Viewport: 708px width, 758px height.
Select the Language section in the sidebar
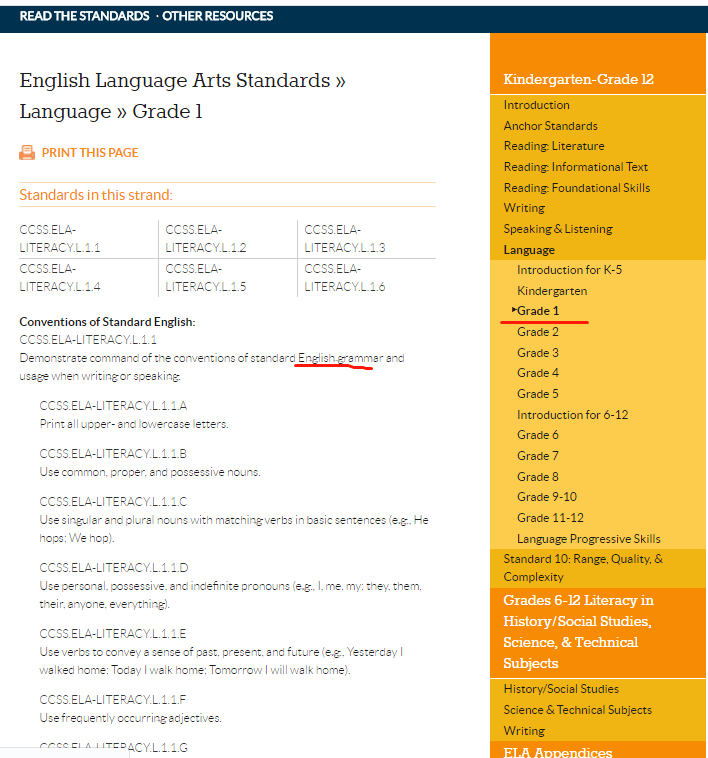click(x=529, y=250)
